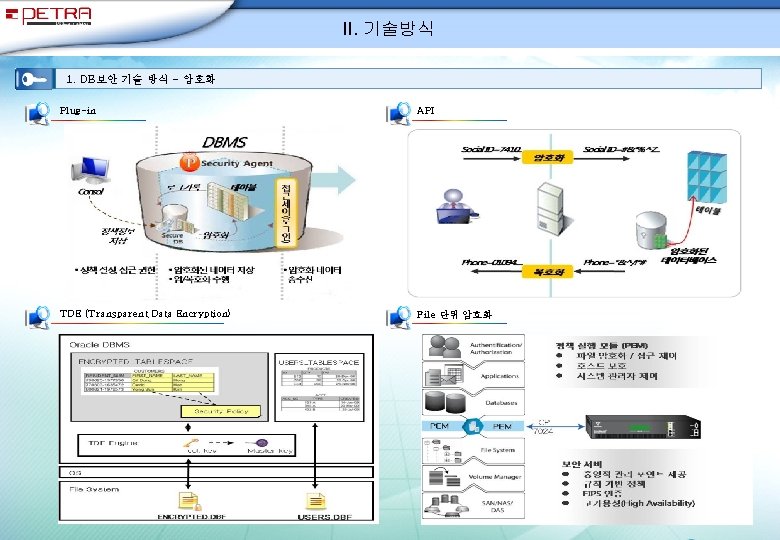
Task: Click the magnifier icon beside TDE heading
Action: point(38,317)
